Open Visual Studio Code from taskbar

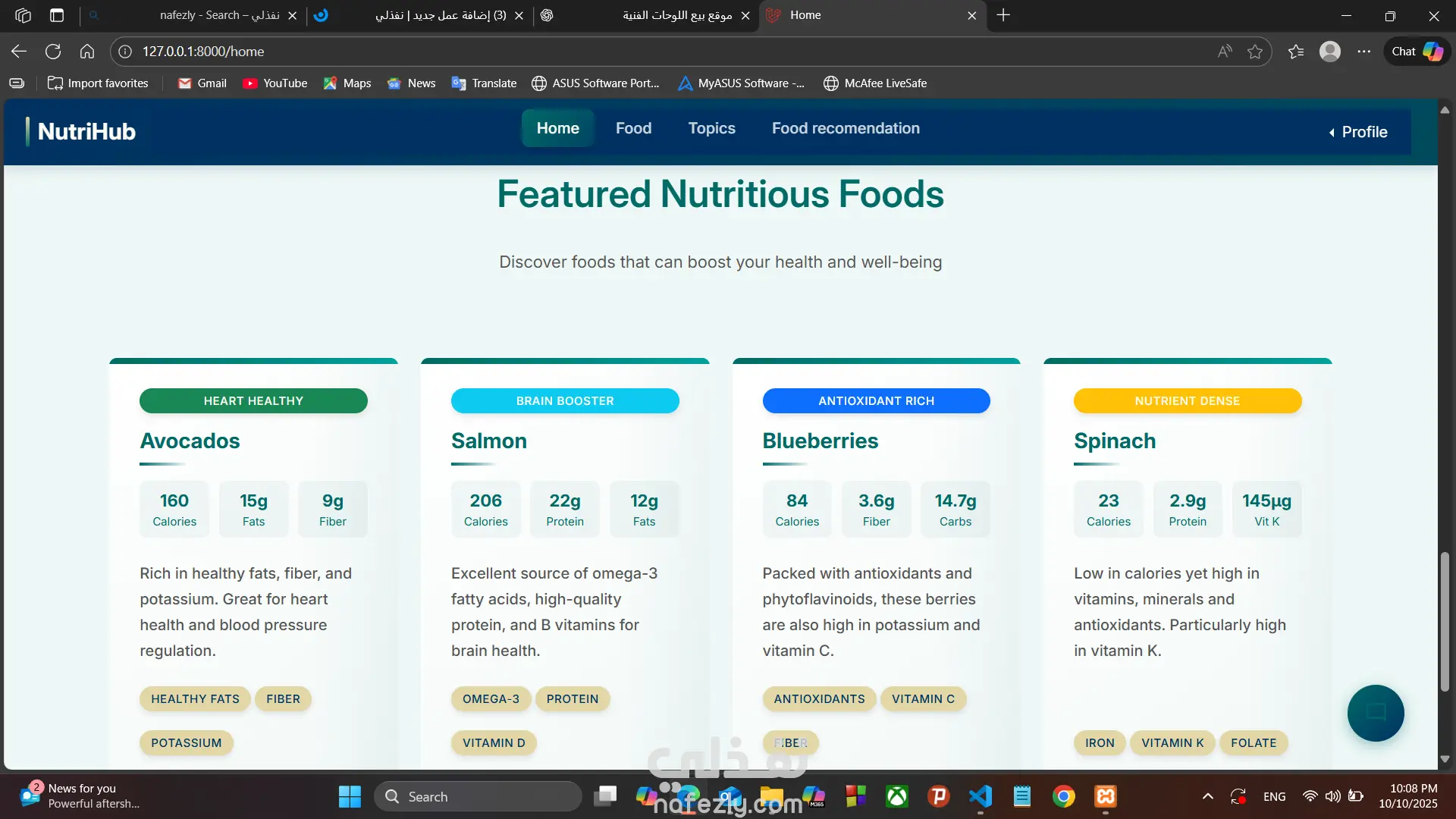980,796
